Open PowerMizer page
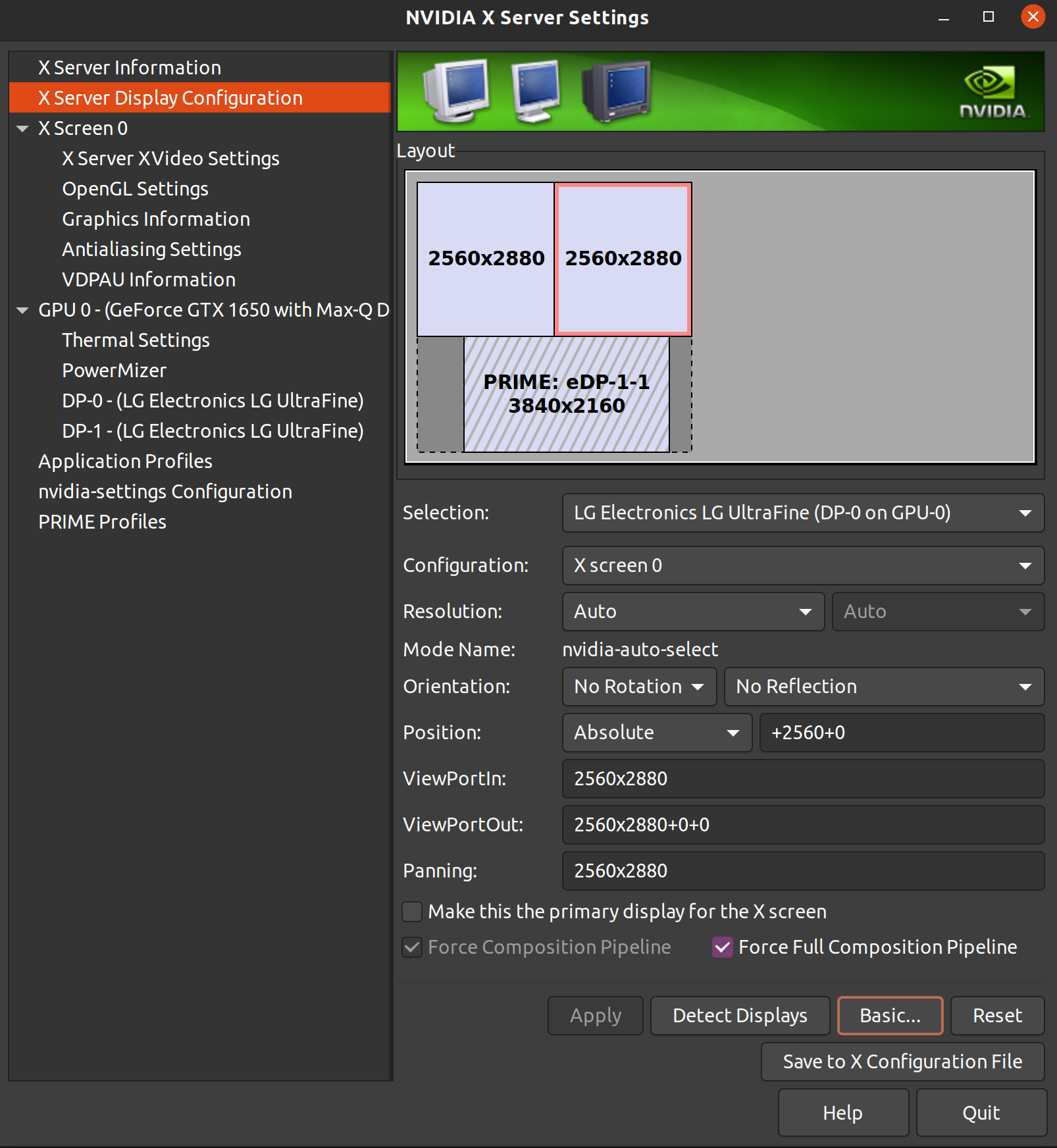 point(114,370)
